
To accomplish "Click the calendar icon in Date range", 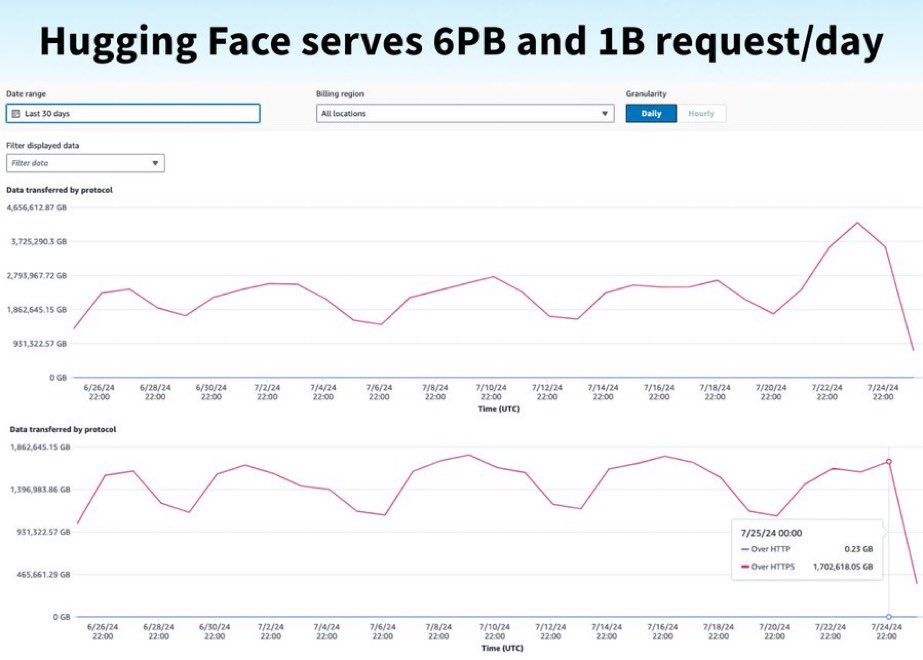I will pyautogui.click(x=16, y=114).
